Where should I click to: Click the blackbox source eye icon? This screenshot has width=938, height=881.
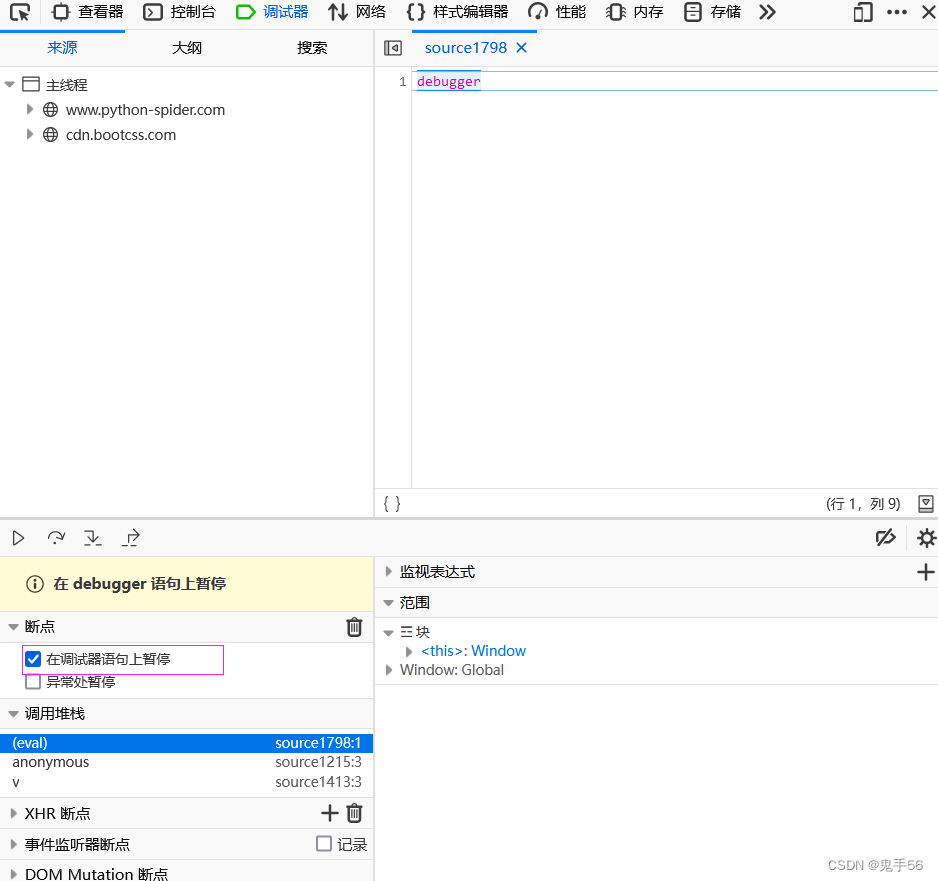pyautogui.click(x=884, y=538)
